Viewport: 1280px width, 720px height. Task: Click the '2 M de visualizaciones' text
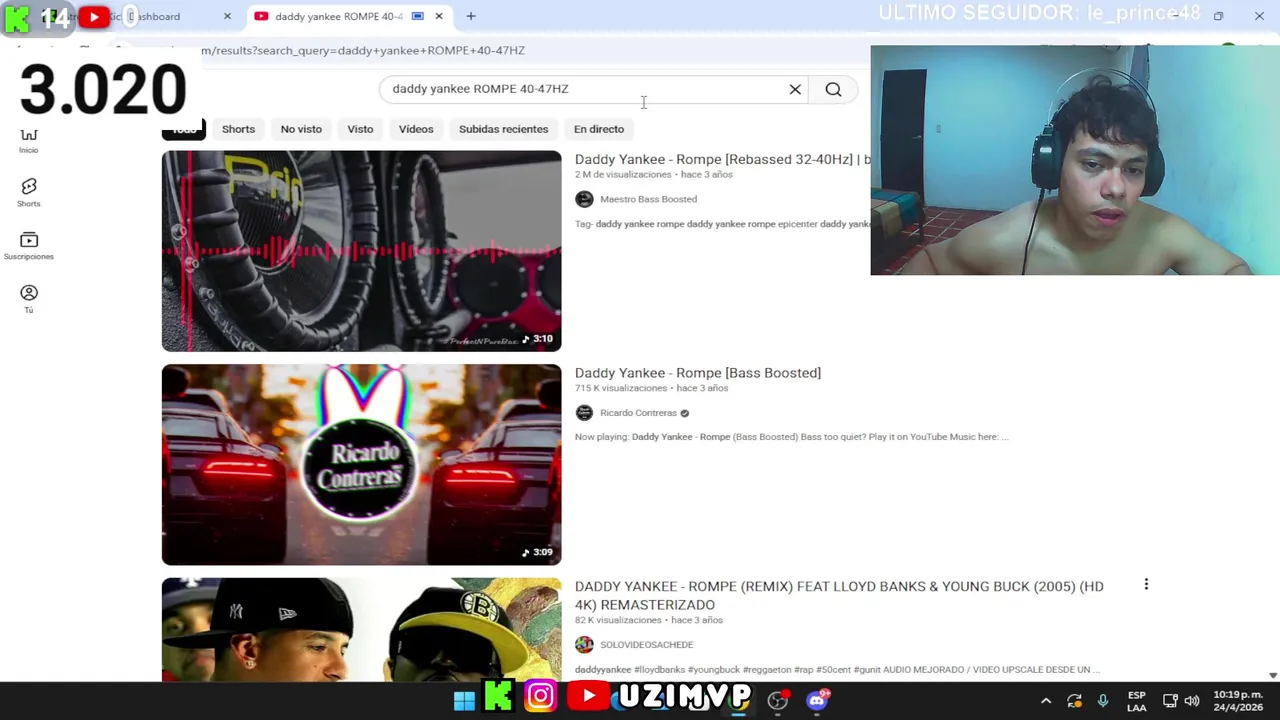(x=623, y=174)
